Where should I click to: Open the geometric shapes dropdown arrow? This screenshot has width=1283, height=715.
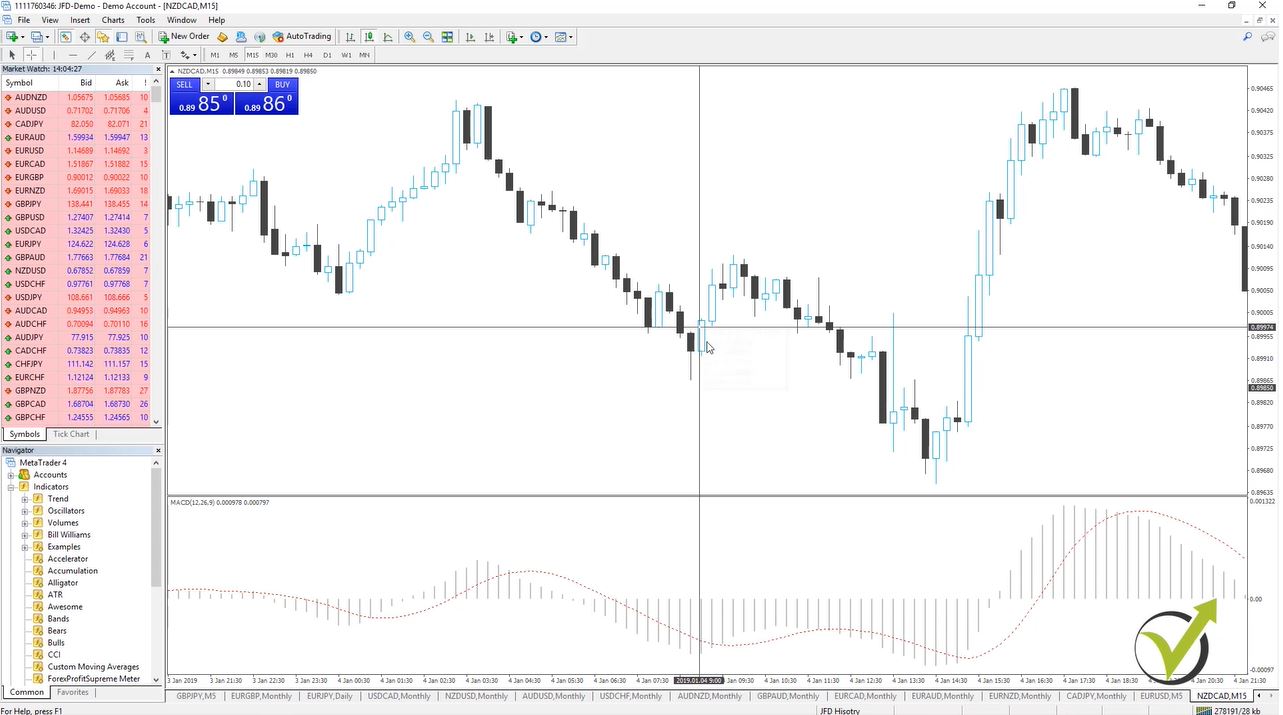196,54
